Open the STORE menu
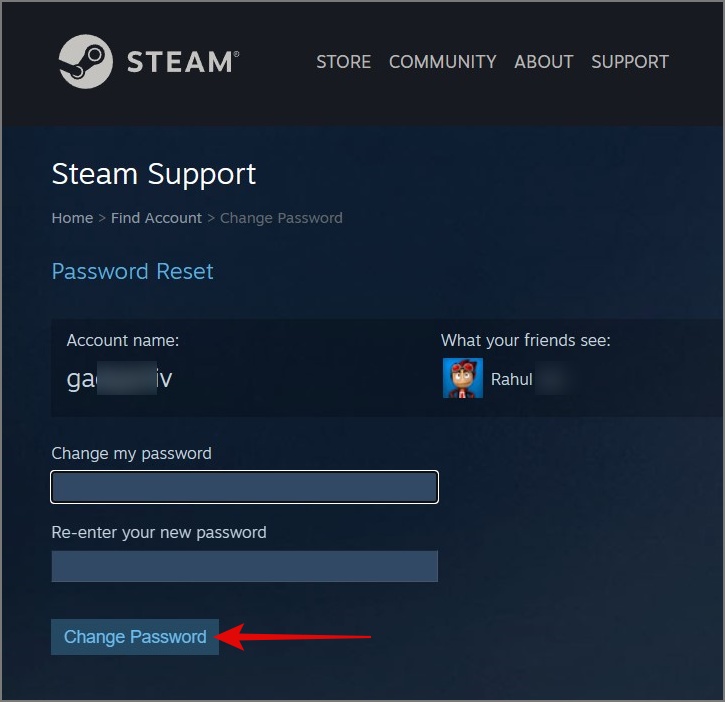 (x=344, y=62)
